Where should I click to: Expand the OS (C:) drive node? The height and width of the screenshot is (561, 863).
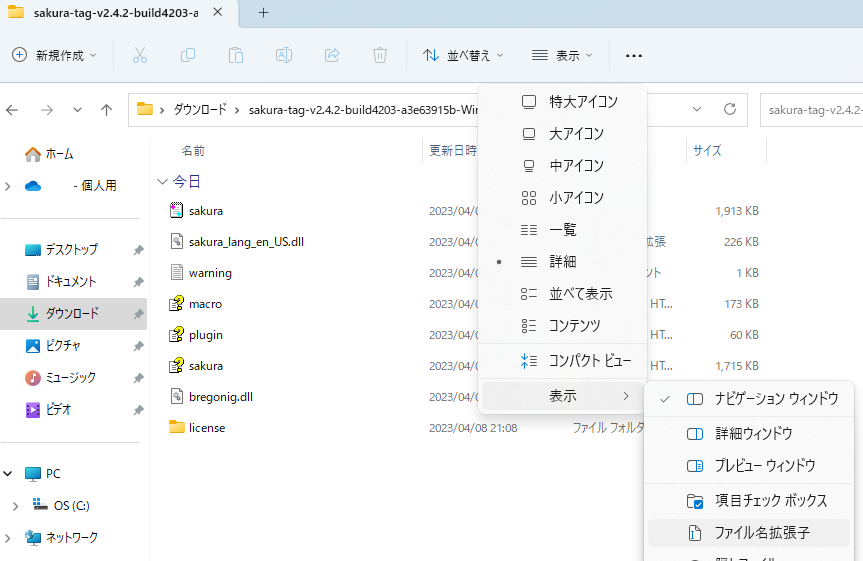[x=15, y=505]
